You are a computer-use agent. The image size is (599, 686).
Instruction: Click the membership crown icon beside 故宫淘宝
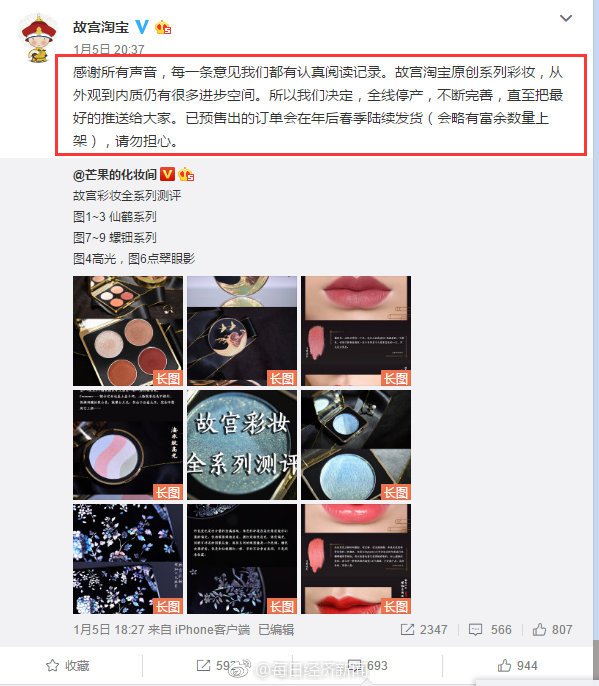pyautogui.click(x=163, y=28)
